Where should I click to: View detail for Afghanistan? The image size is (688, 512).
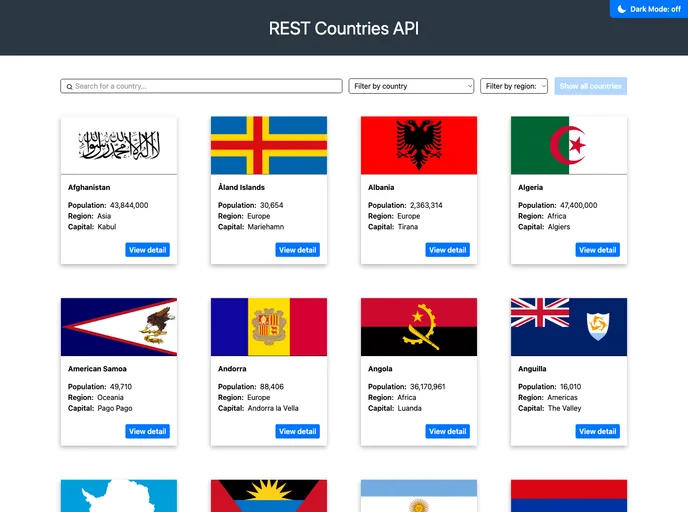pyautogui.click(x=147, y=250)
